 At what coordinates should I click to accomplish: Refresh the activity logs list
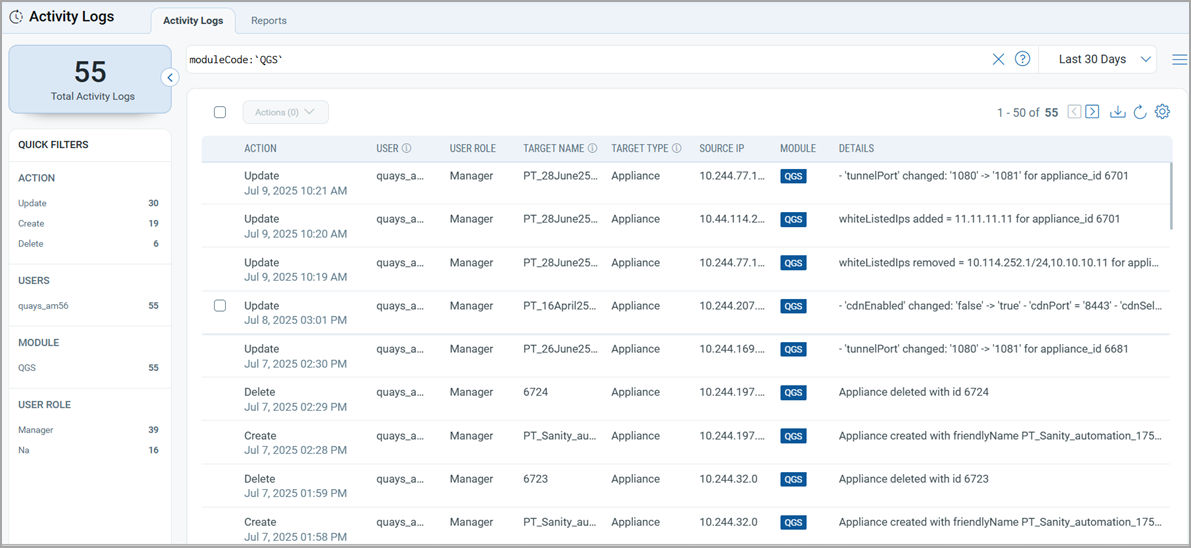[x=1140, y=112]
